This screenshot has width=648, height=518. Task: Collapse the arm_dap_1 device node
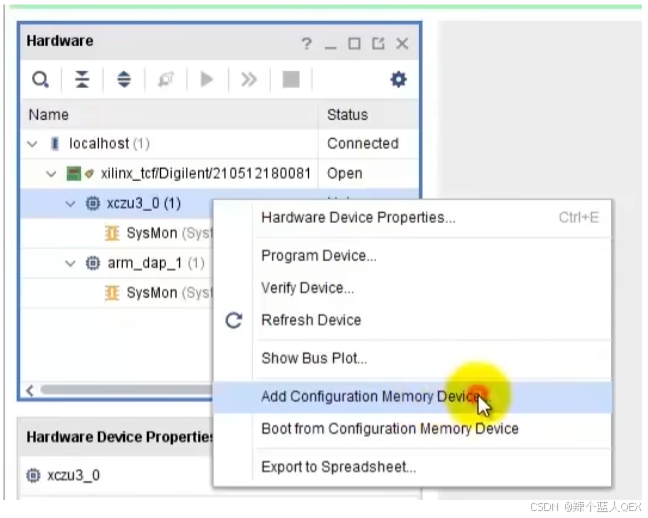(x=71, y=263)
